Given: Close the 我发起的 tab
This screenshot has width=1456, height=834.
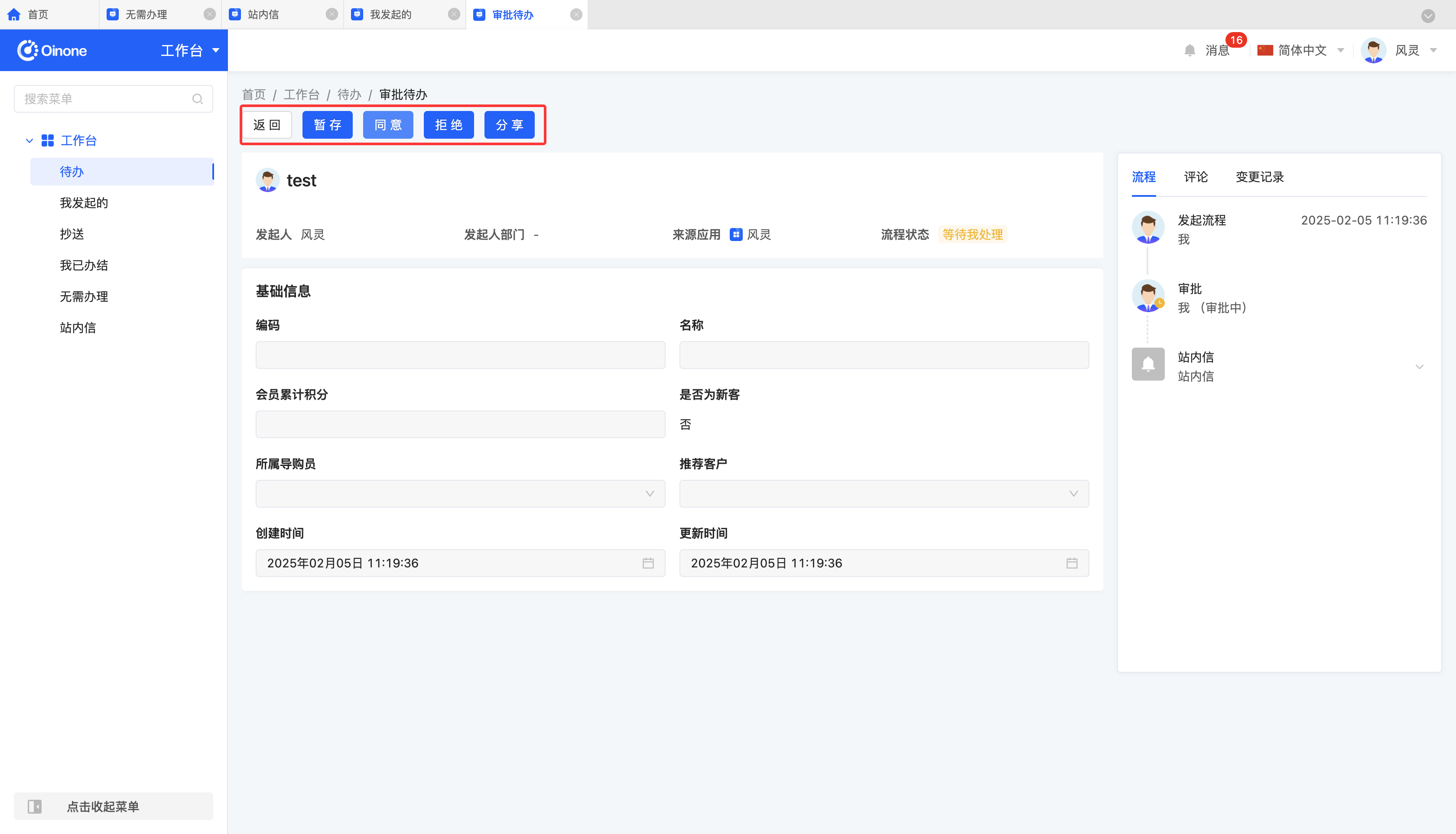Looking at the screenshot, I should coord(454,14).
